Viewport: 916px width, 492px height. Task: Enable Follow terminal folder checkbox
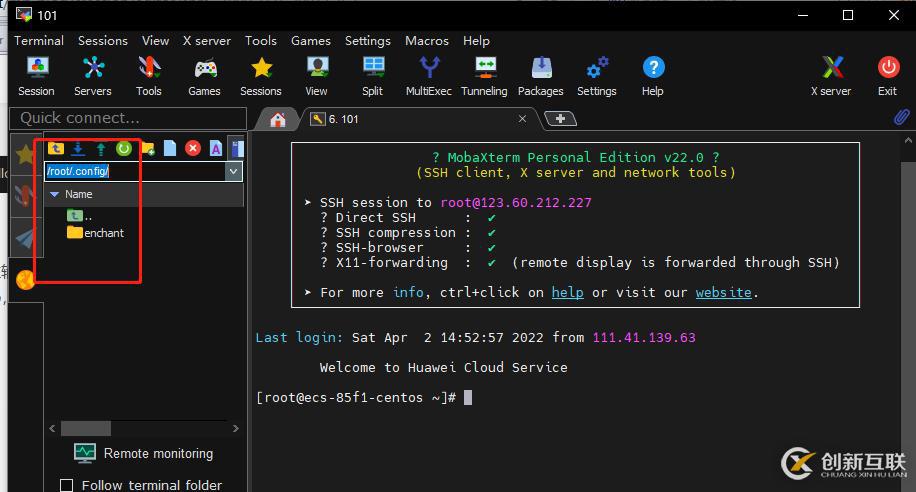pyautogui.click(x=67, y=485)
